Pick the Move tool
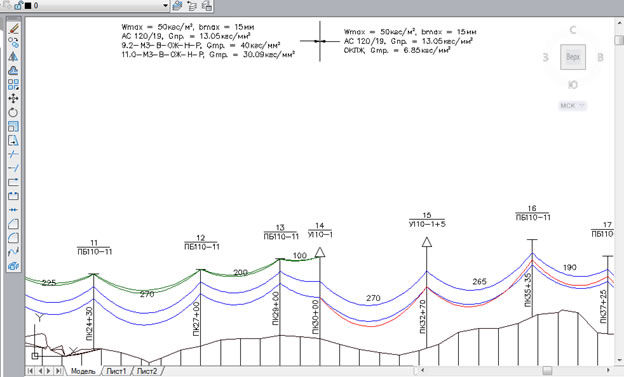 13,98
